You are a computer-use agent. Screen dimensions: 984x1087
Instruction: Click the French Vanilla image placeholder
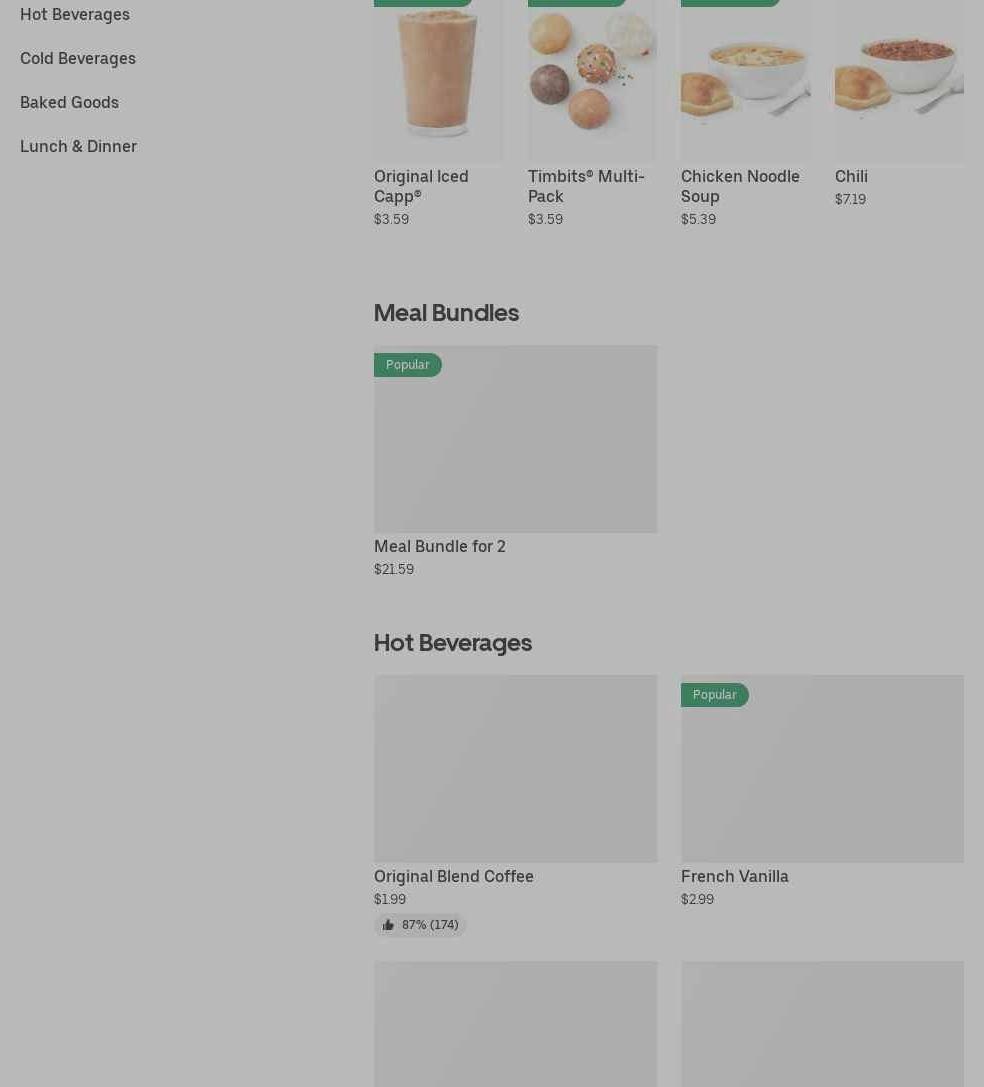(x=822, y=769)
